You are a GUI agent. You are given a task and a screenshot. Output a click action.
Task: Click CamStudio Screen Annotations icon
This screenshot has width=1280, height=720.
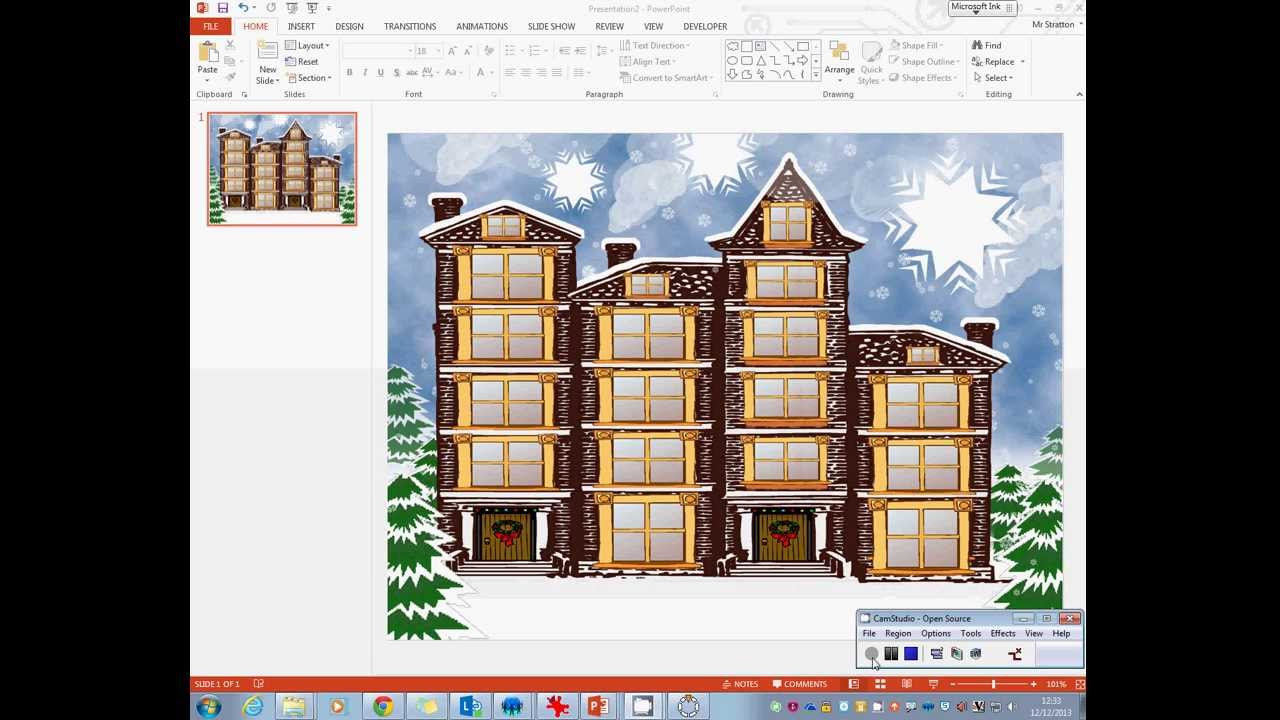957,654
